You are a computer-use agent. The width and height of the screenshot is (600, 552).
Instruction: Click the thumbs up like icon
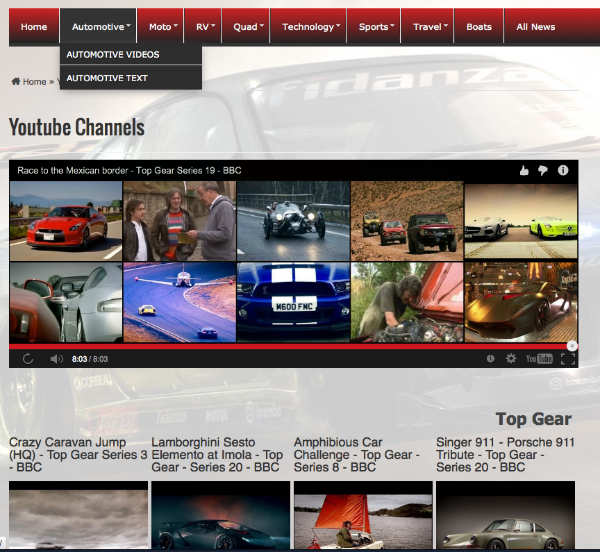pyautogui.click(x=524, y=170)
